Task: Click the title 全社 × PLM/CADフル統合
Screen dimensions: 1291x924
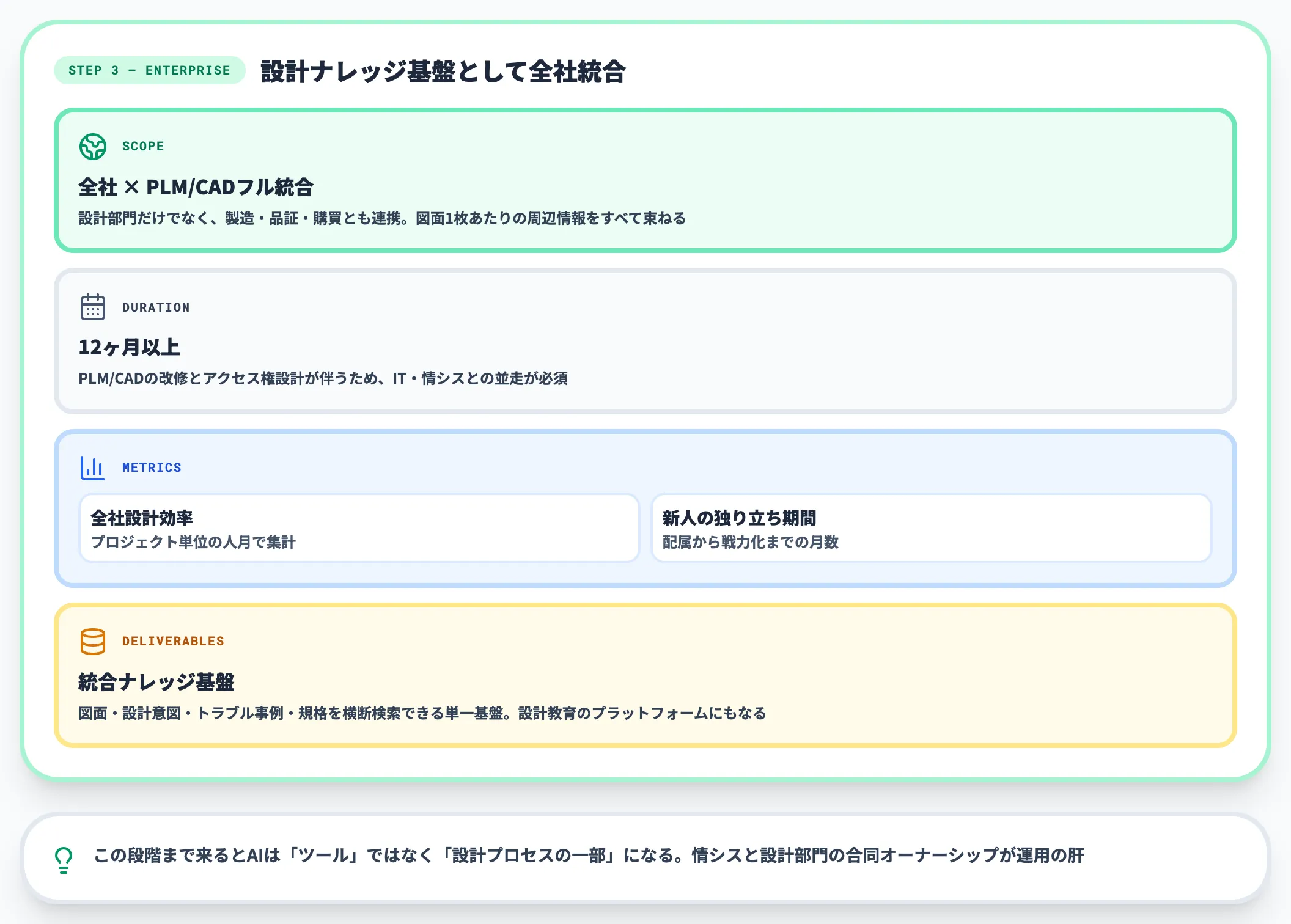Action: point(196,187)
